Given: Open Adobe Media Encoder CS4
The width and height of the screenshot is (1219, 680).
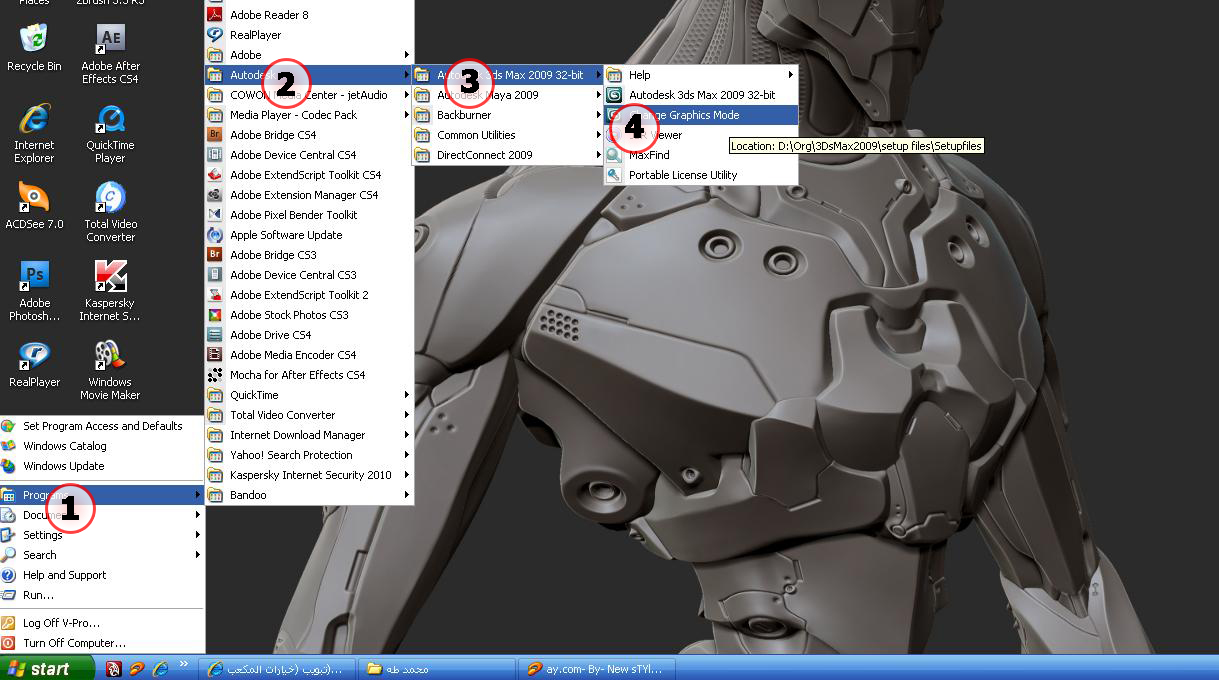Looking at the screenshot, I should tap(309, 355).
